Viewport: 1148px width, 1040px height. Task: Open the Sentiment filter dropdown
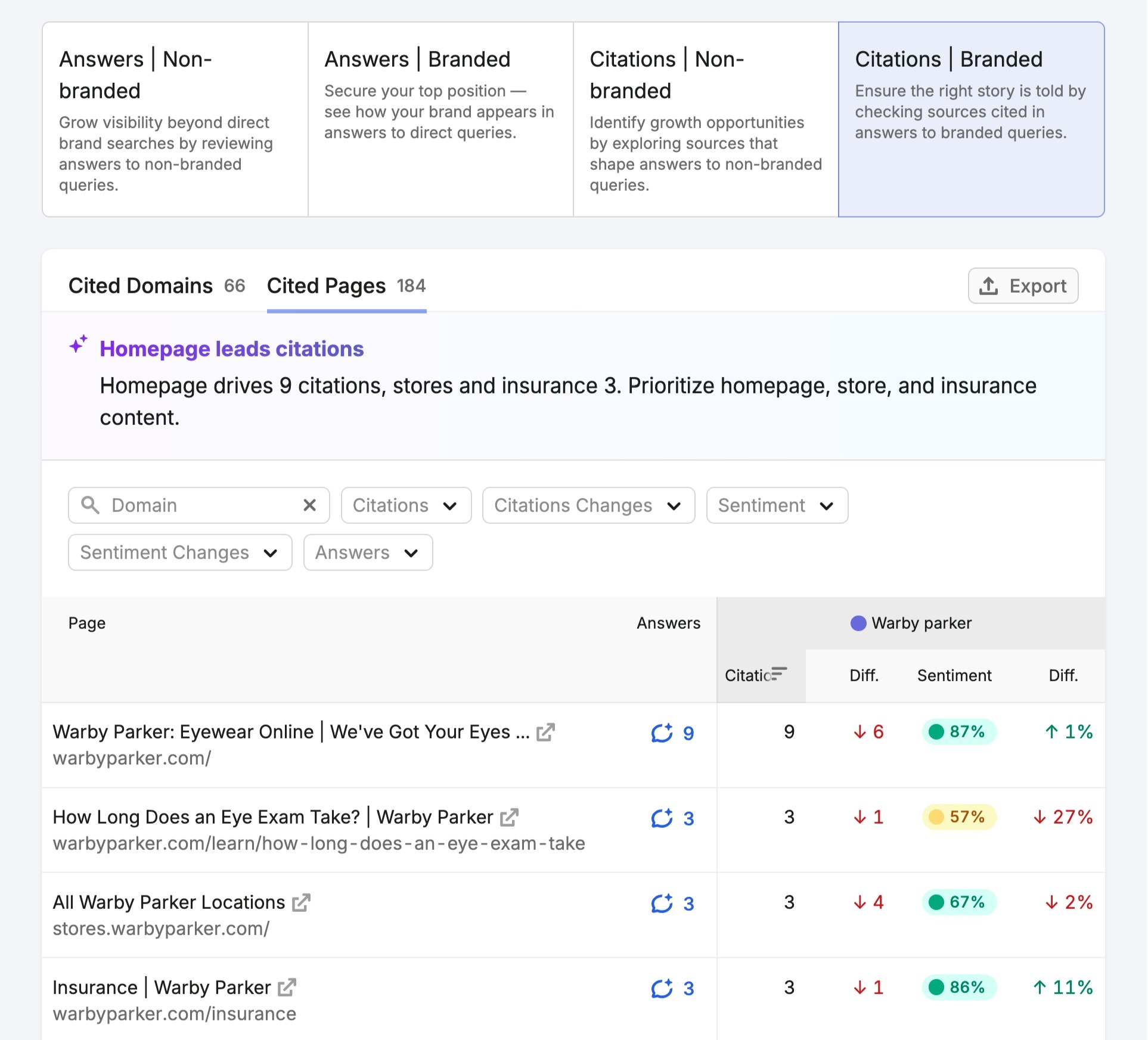click(777, 505)
